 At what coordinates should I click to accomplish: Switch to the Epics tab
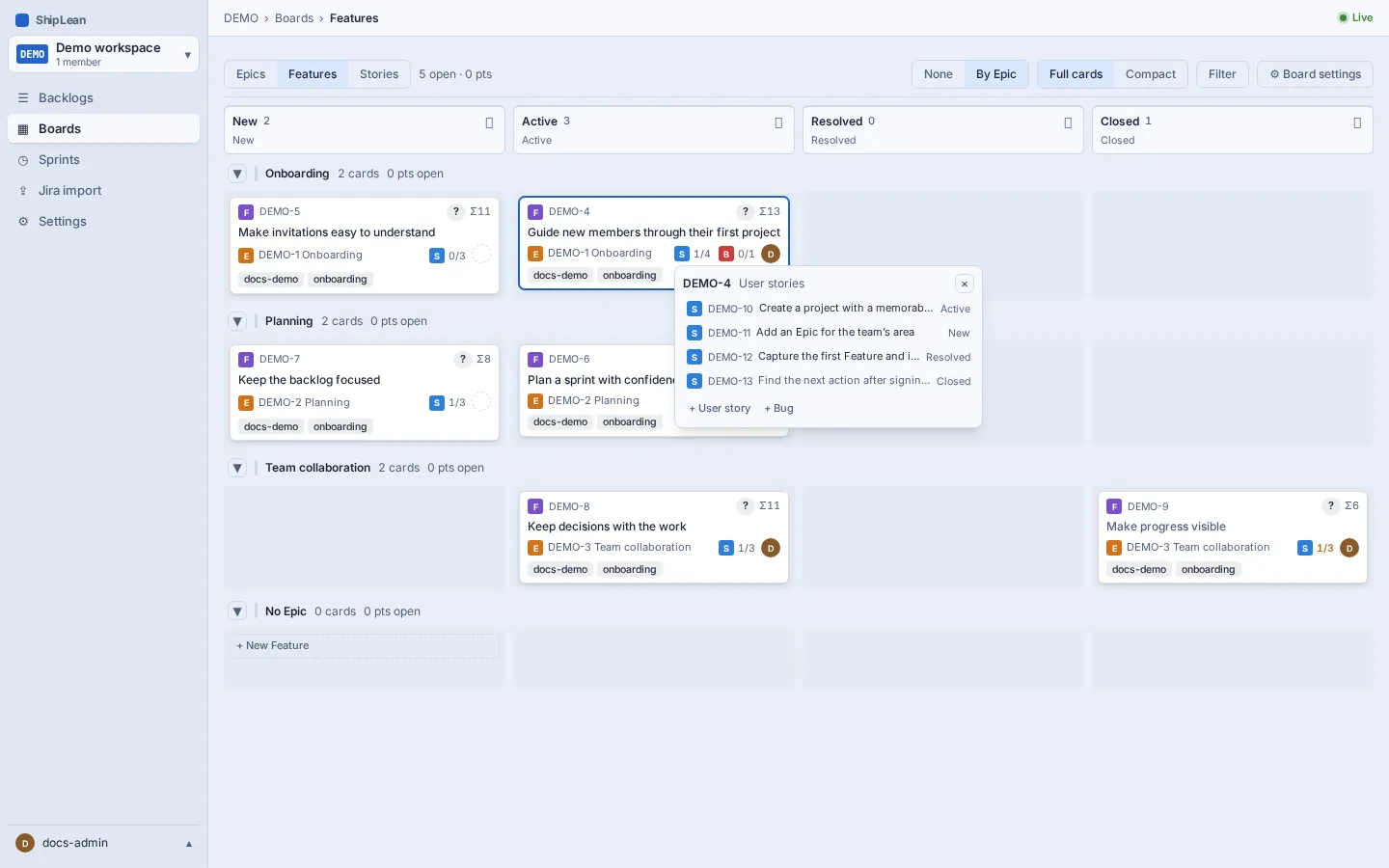point(251,74)
